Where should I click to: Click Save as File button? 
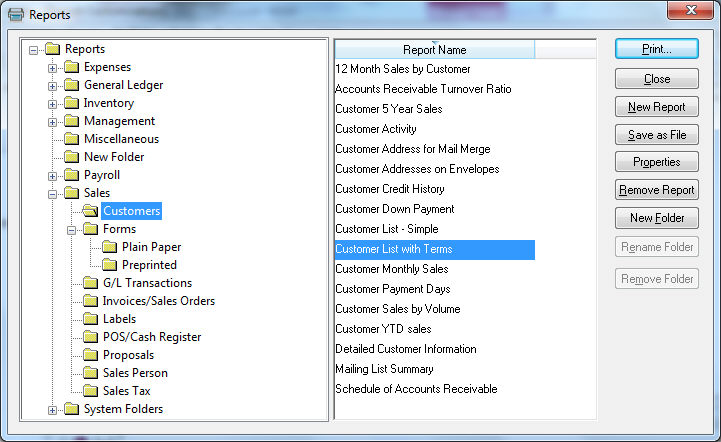tap(656, 135)
